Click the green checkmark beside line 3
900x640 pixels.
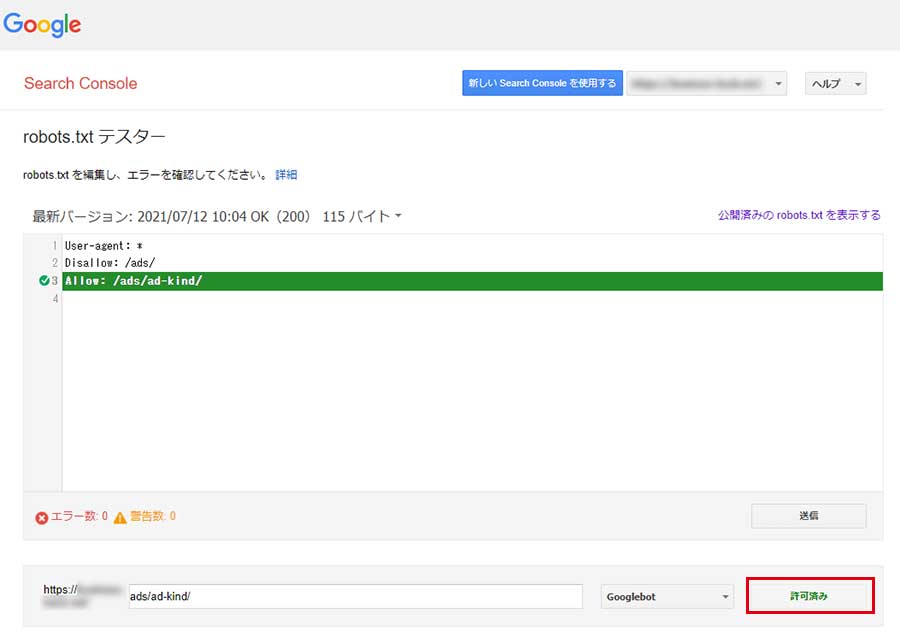44,281
